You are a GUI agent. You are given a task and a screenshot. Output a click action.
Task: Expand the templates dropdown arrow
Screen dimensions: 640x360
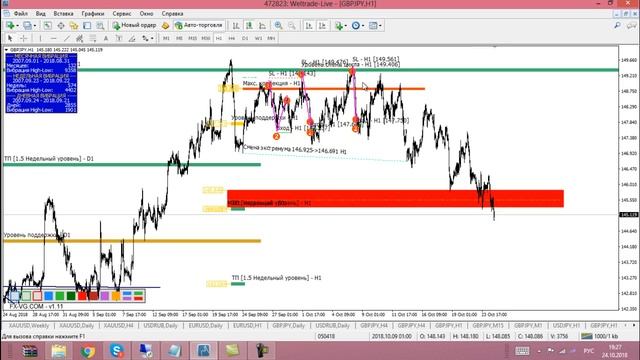380,26
